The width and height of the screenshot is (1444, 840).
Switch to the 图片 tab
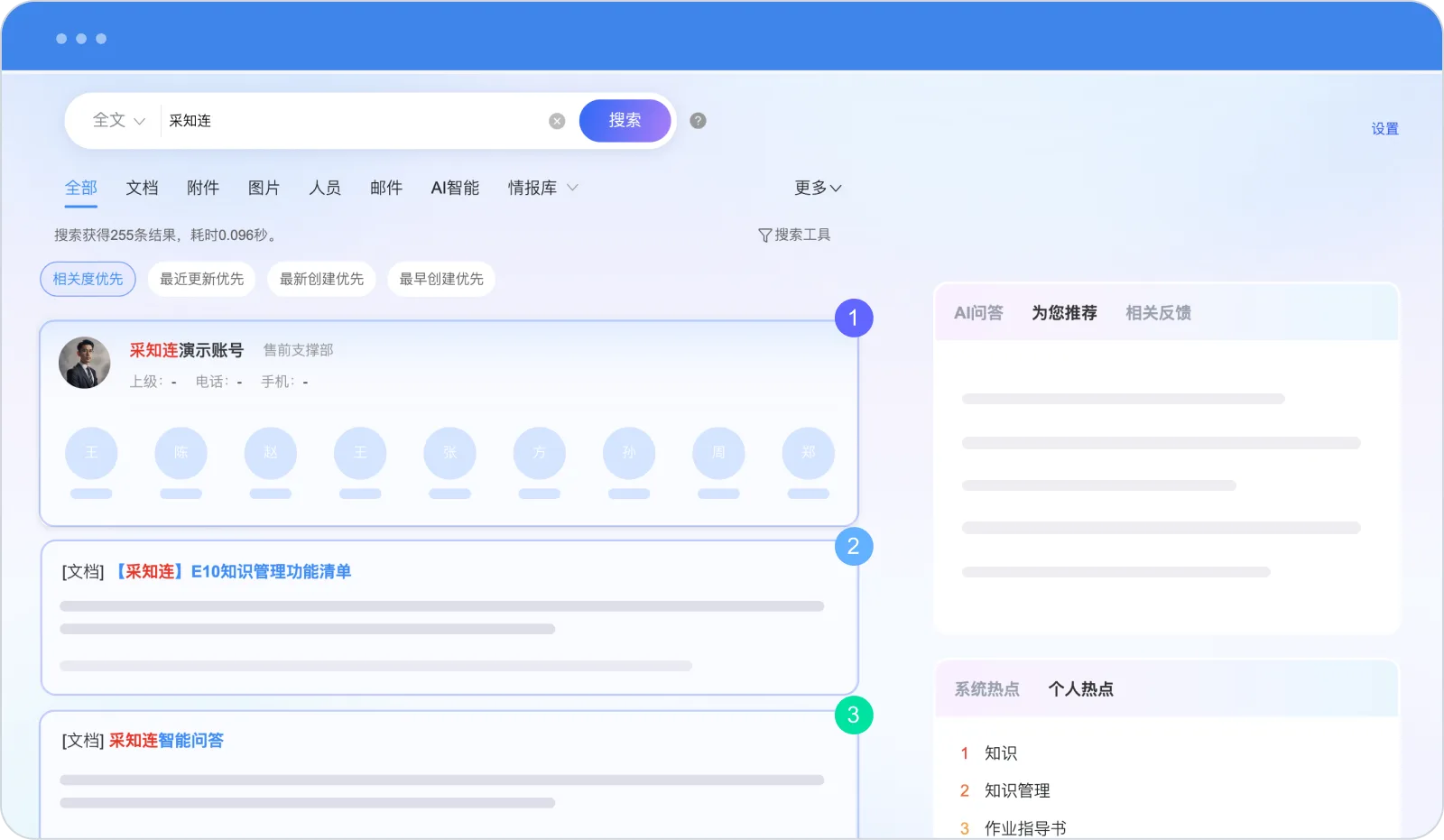pos(264,188)
